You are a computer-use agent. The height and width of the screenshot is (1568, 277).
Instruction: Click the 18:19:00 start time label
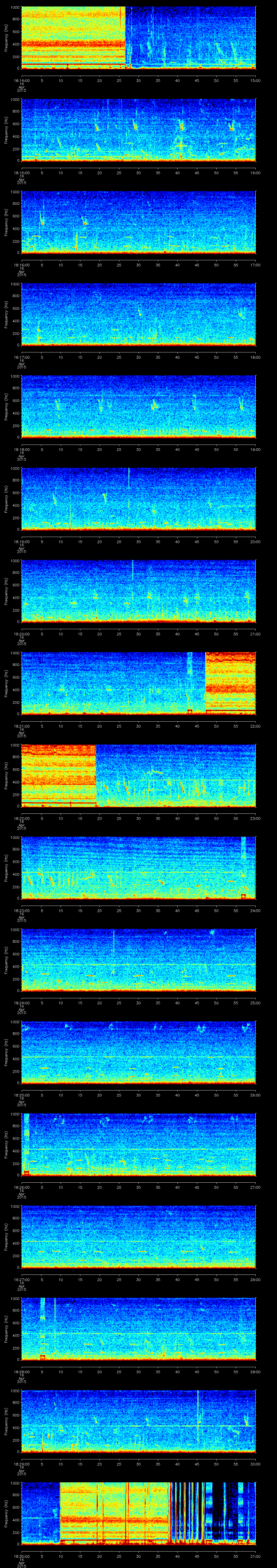pos(21,542)
